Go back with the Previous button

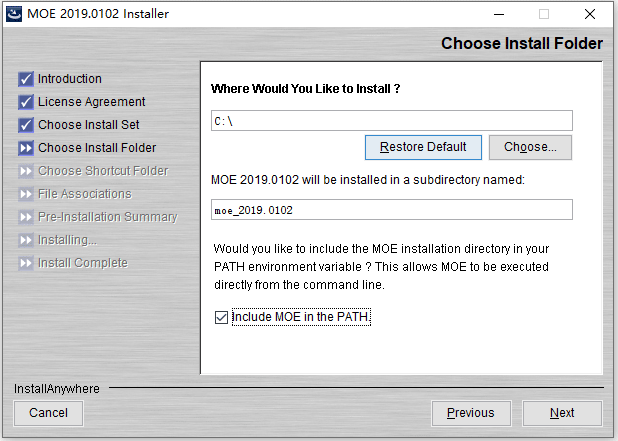[x=470, y=413]
